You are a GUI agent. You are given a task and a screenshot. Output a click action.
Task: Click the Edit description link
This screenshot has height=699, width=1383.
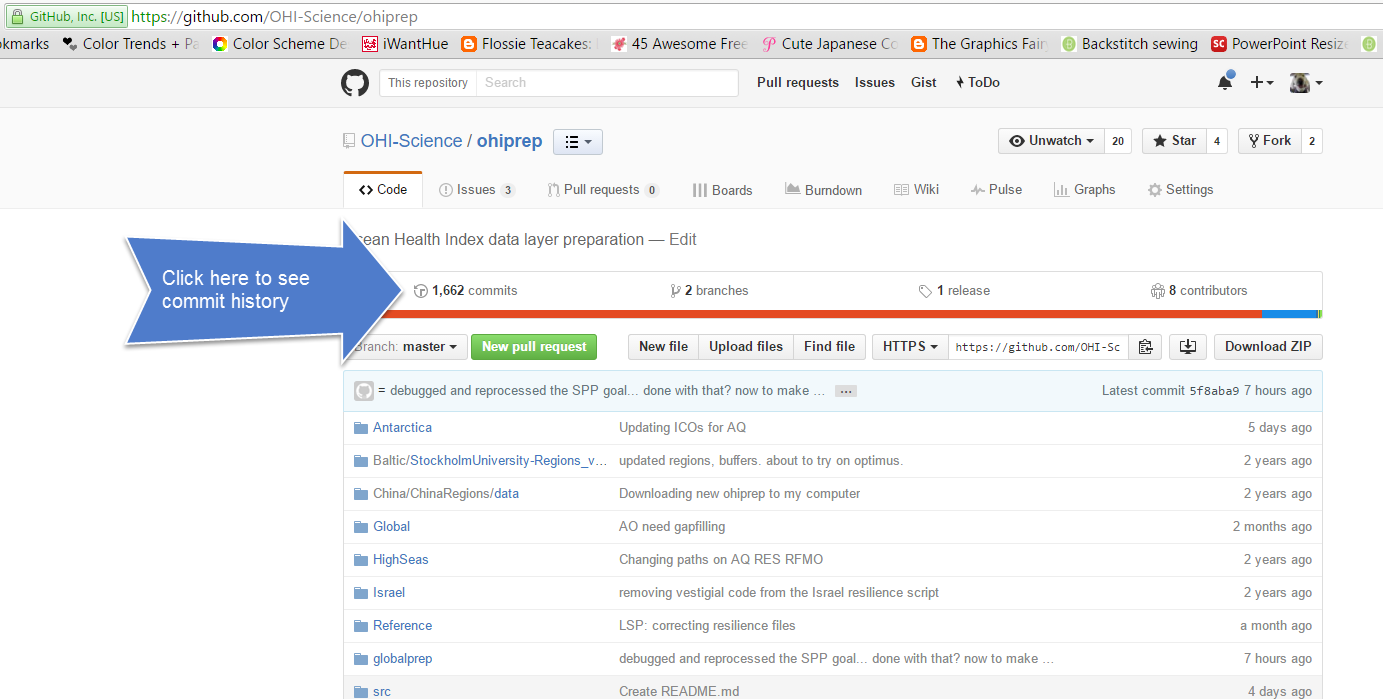point(683,240)
